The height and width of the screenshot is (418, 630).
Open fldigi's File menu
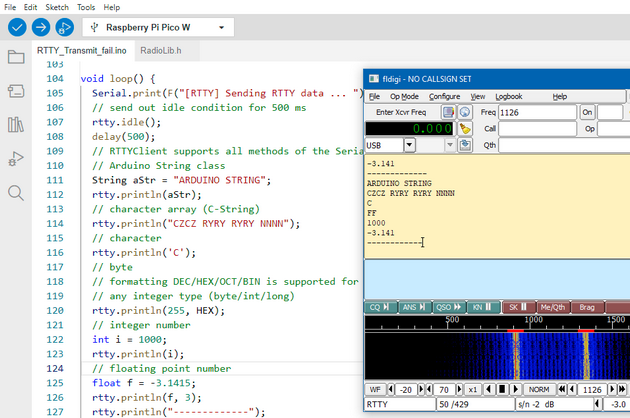pyautogui.click(x=374, y=96)
